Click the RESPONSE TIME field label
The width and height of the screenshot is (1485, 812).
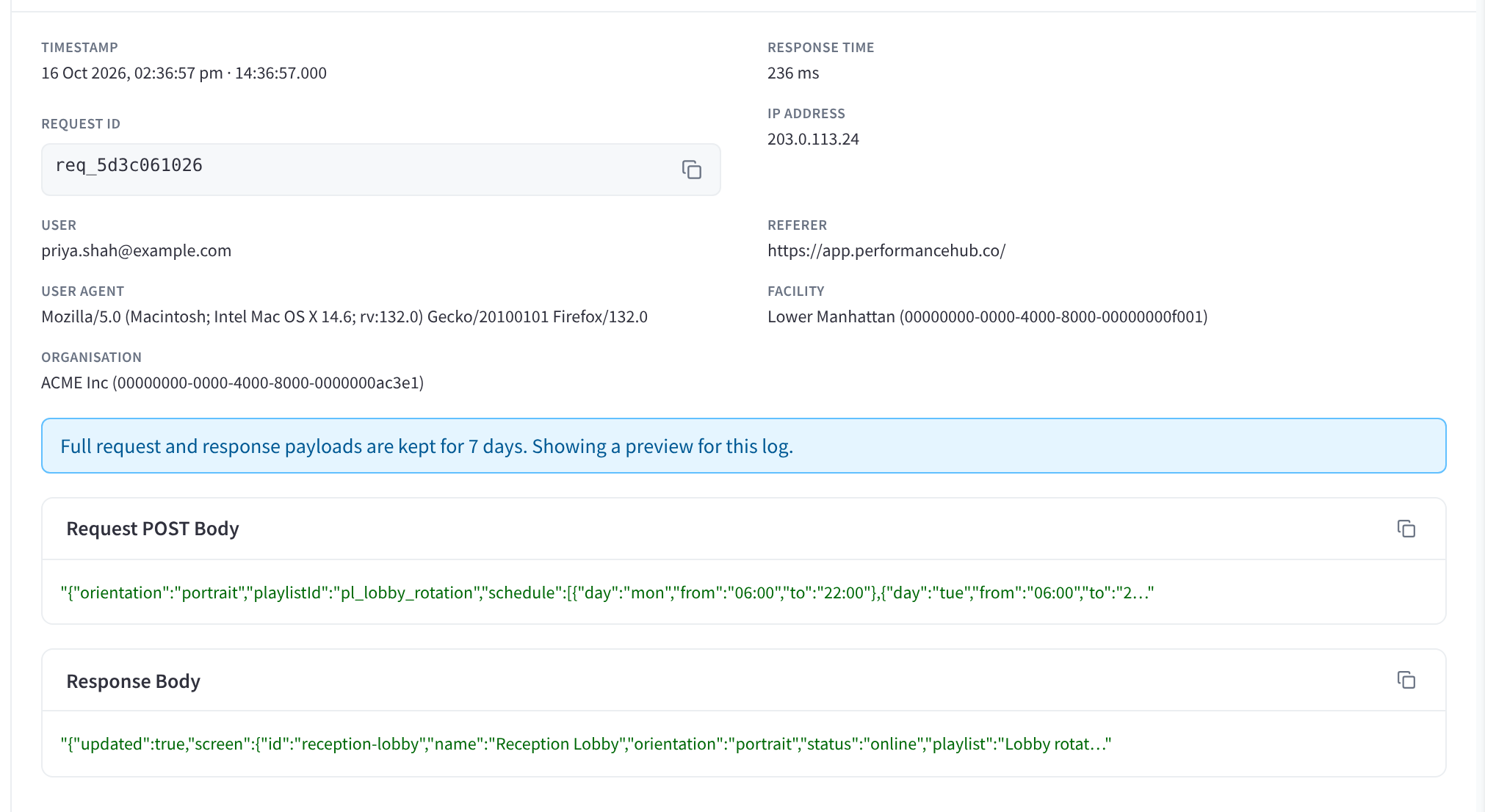point(820,47)
